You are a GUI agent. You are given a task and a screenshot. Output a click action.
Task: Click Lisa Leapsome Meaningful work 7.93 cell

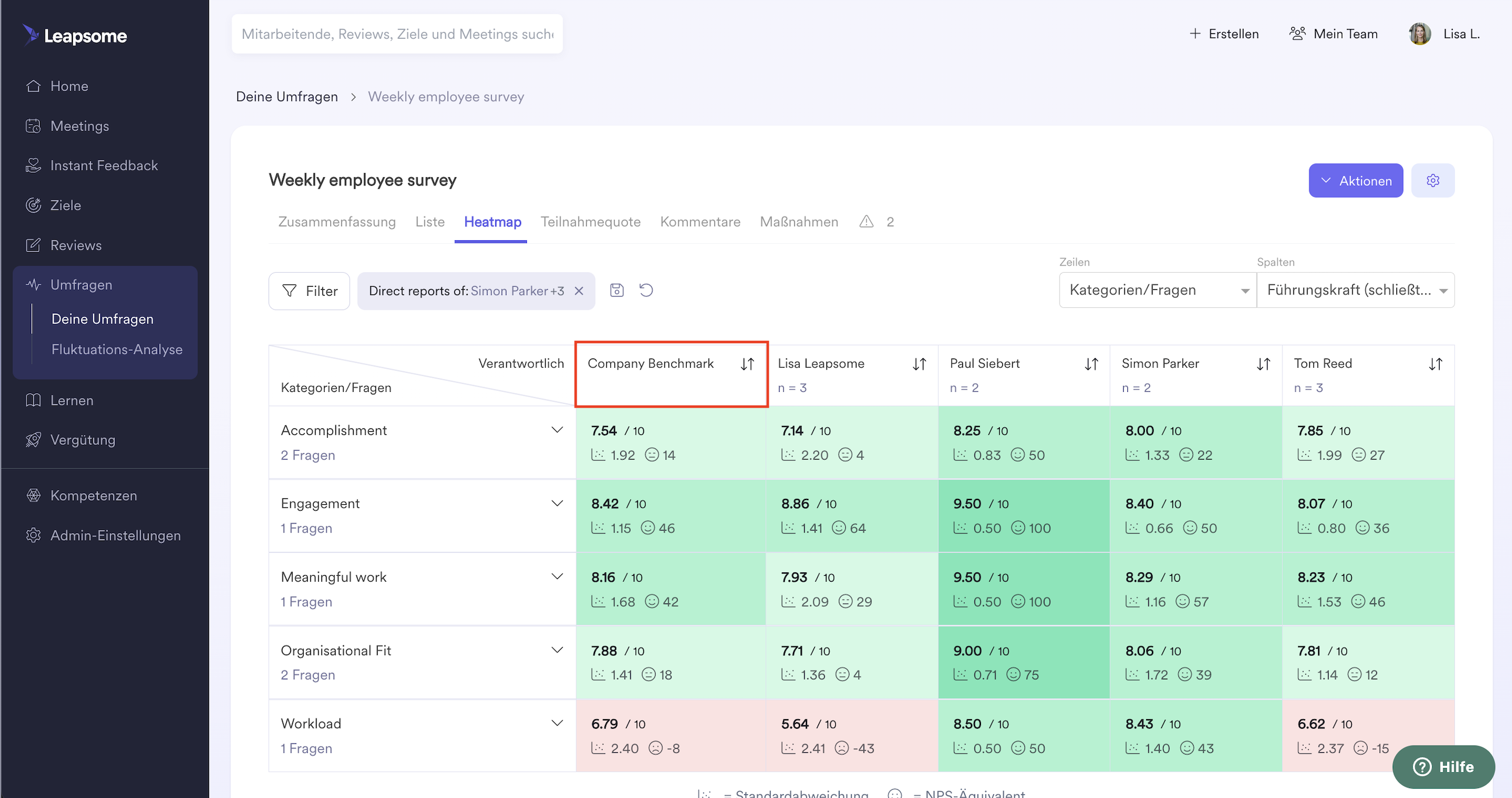click(x=852, y=589)
